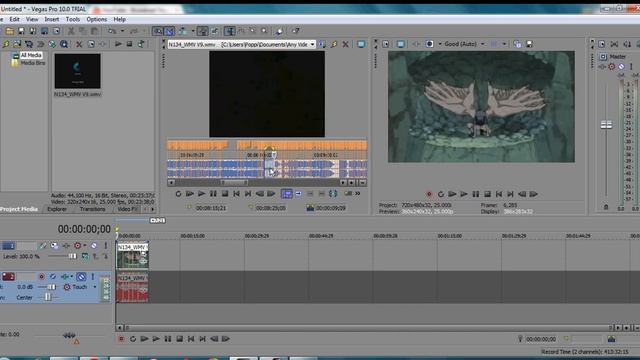The height and width of the screenshot is (360, 640).
Task: Unmute audio track 2
Action: pyautogui.click(x=81, y=277)
